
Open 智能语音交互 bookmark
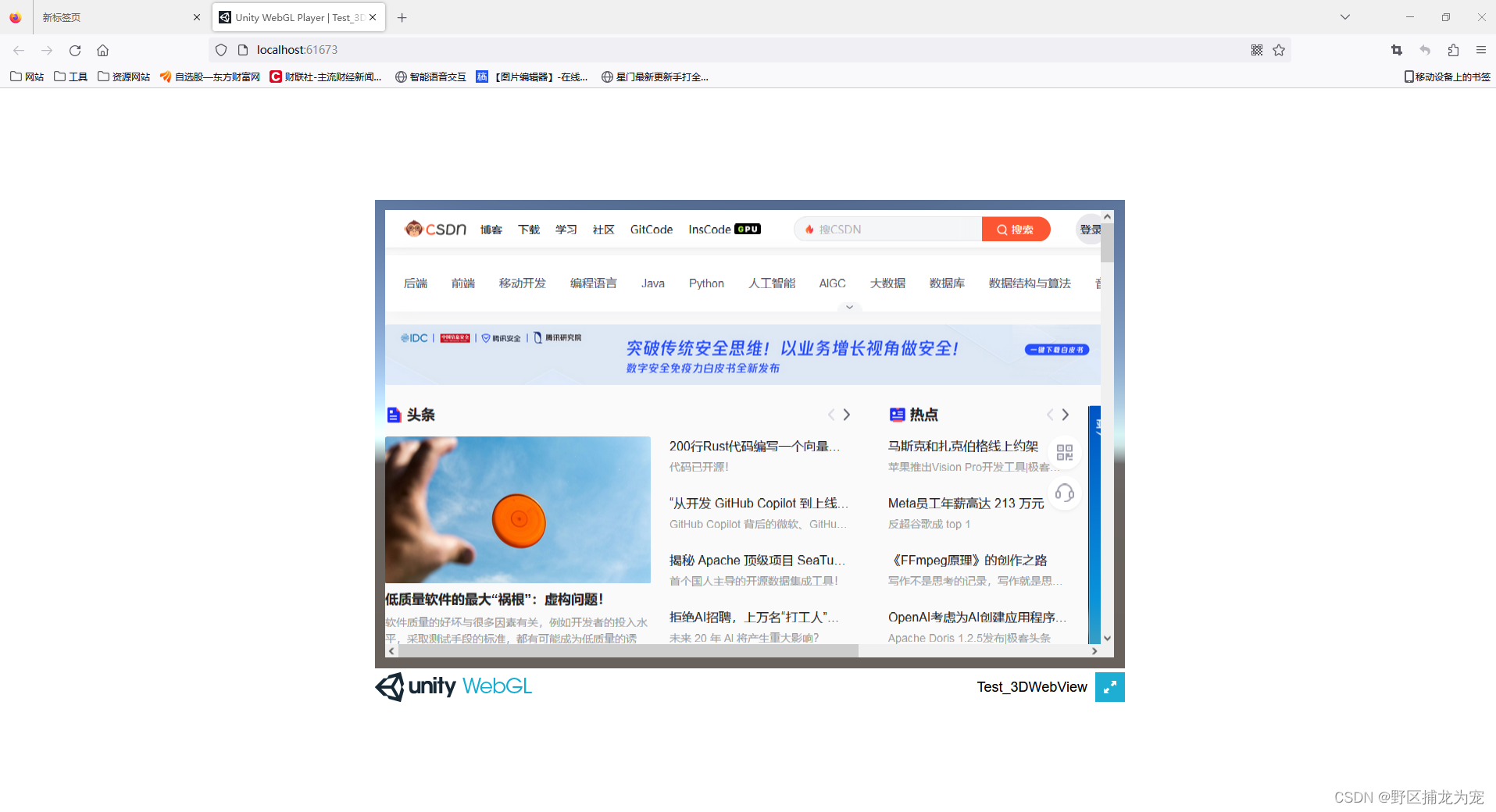click(430, 77)
